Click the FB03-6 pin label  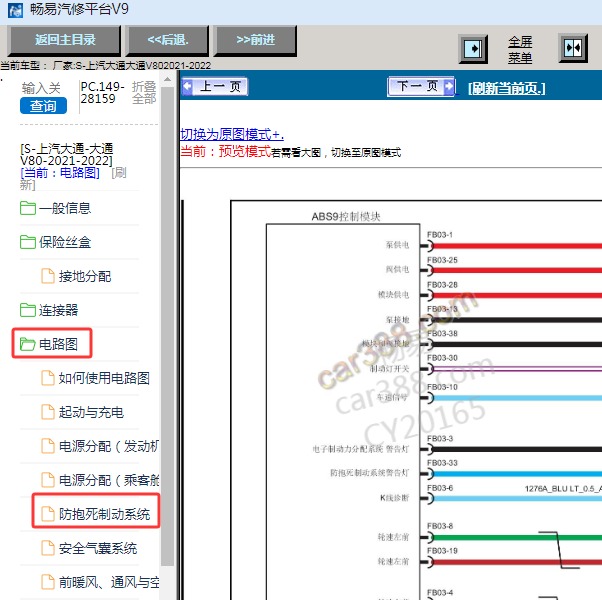click(440, 488)
